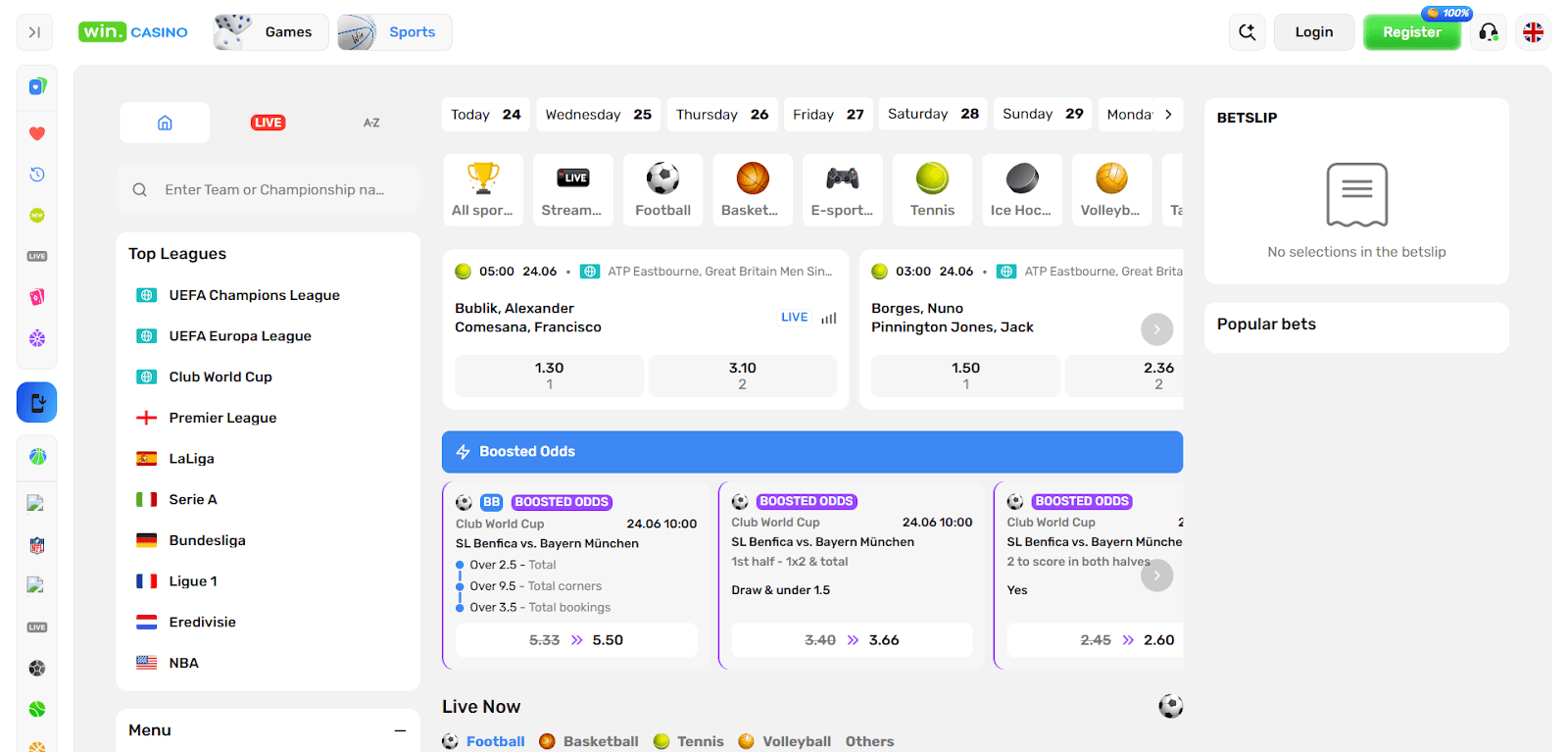Select Streaming live TV icon
The image size is (1568, 752).
[x=573, y=190]
